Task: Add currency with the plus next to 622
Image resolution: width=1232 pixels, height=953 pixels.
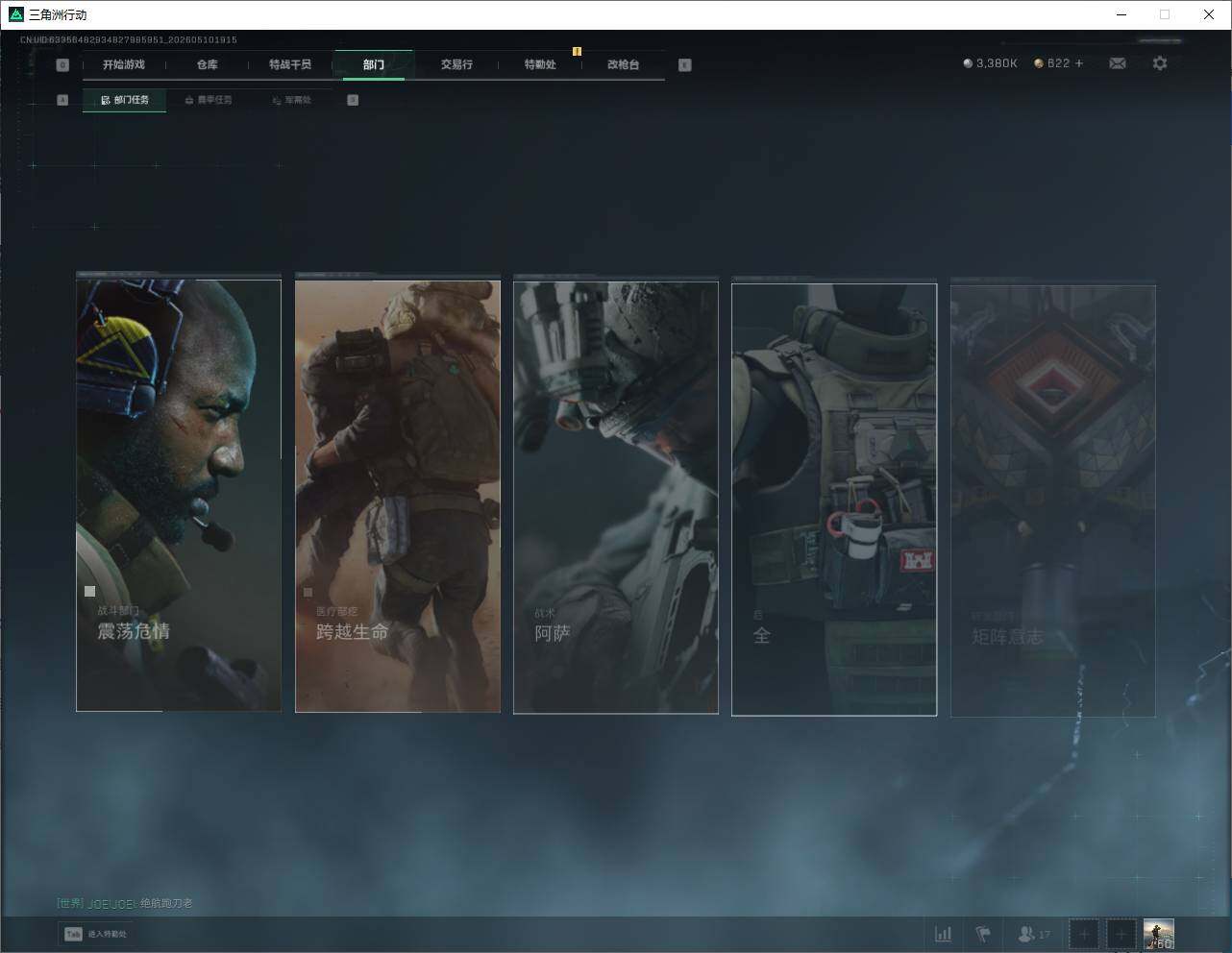Action: [1079, 63]
